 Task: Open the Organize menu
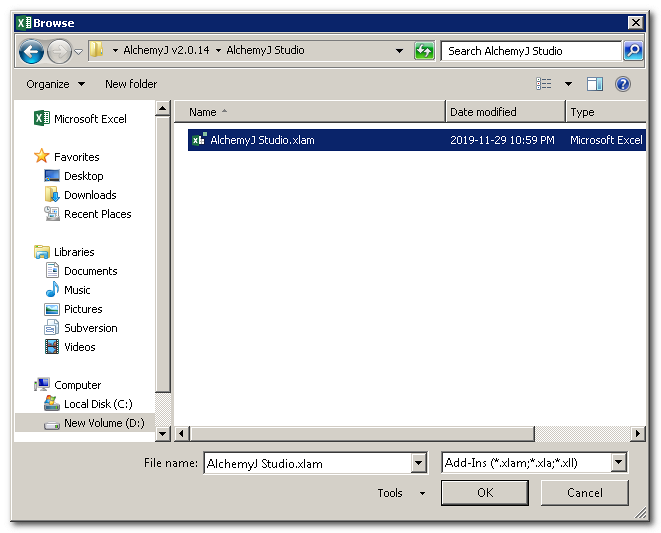[55, 84]
